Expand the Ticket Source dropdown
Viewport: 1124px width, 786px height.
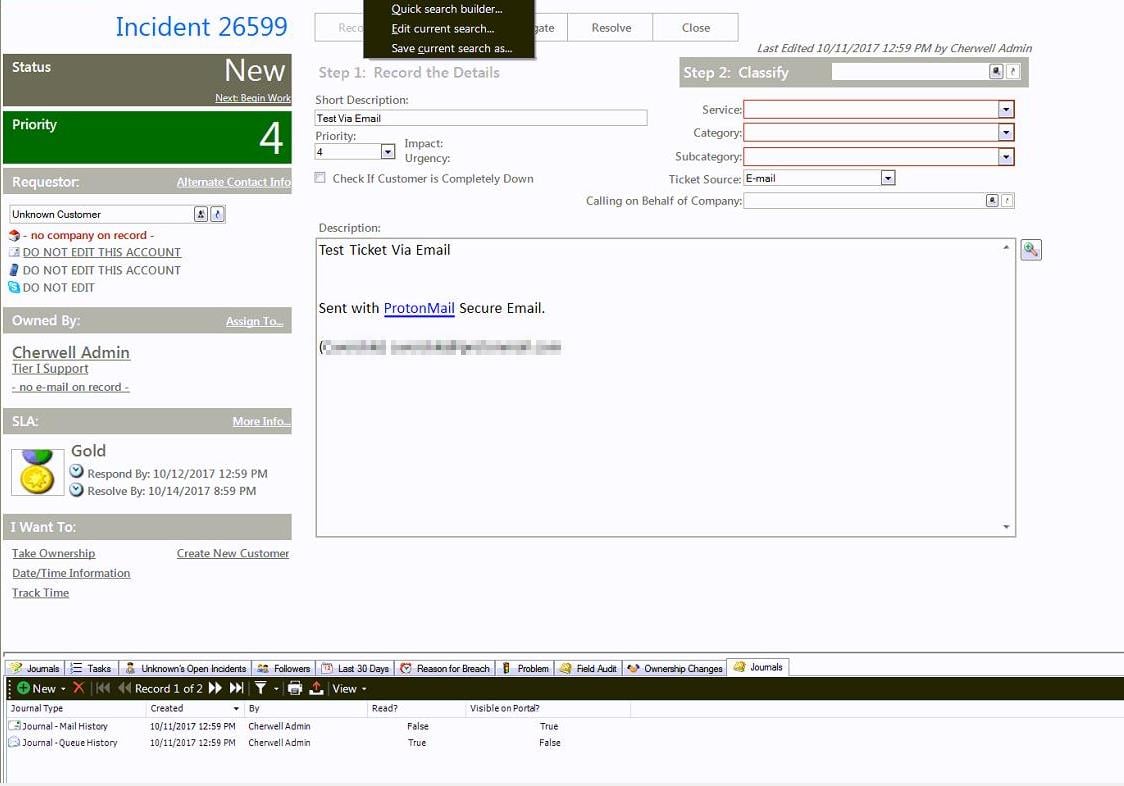point(886,177)
